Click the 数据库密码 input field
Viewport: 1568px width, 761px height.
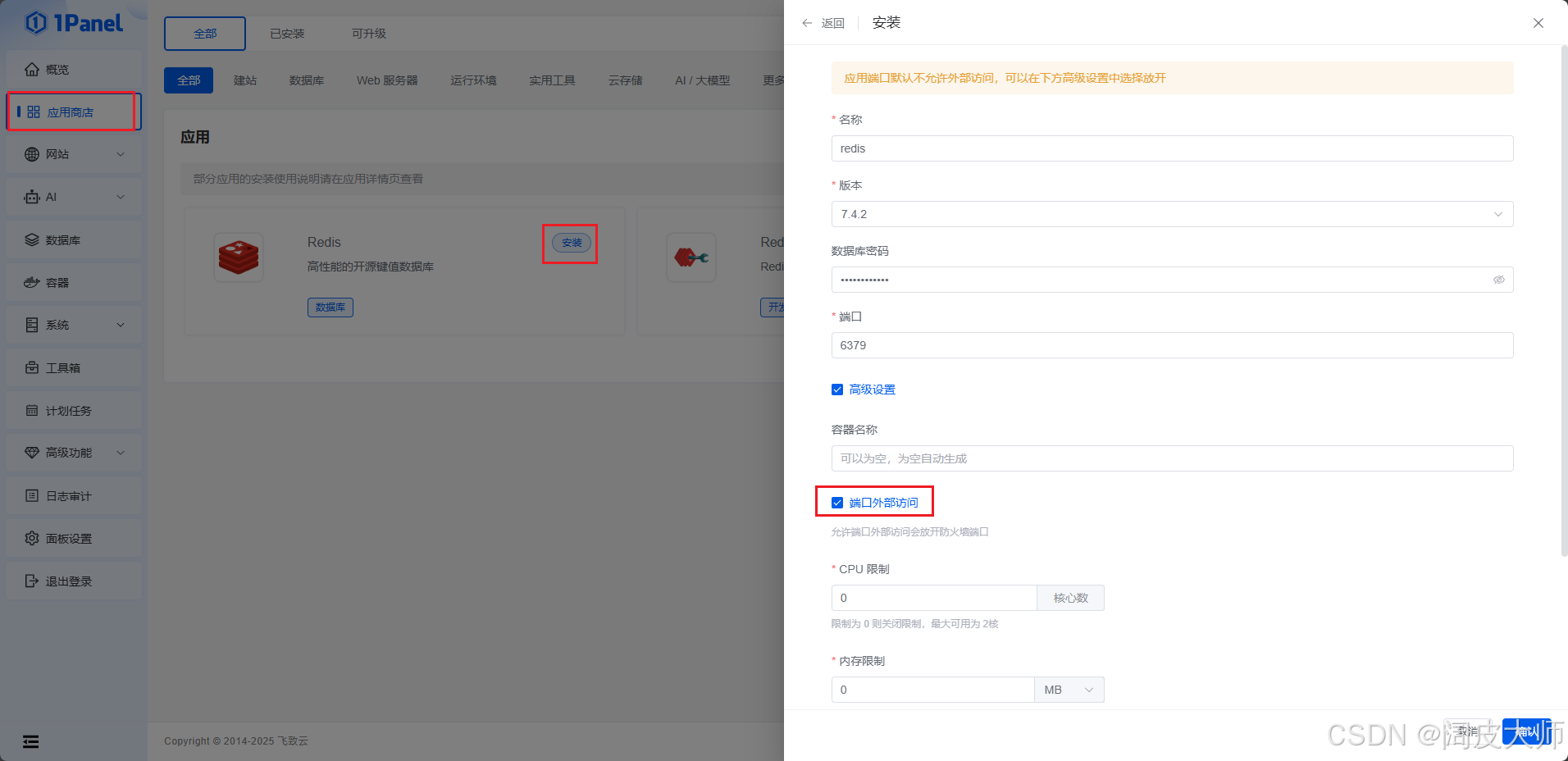pyautogui.click(x=1172, y=280)
